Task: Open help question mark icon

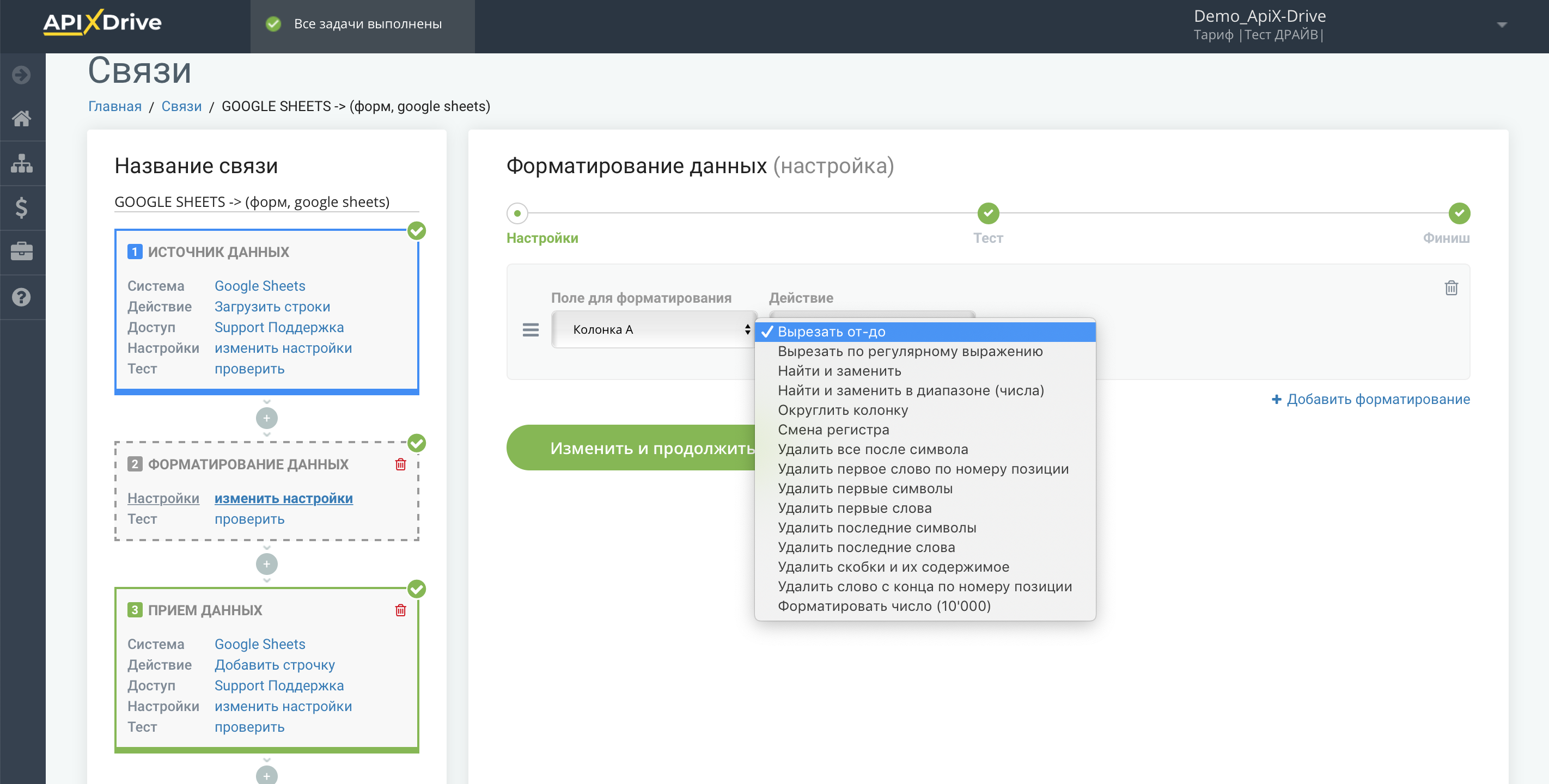Action: 22,297
